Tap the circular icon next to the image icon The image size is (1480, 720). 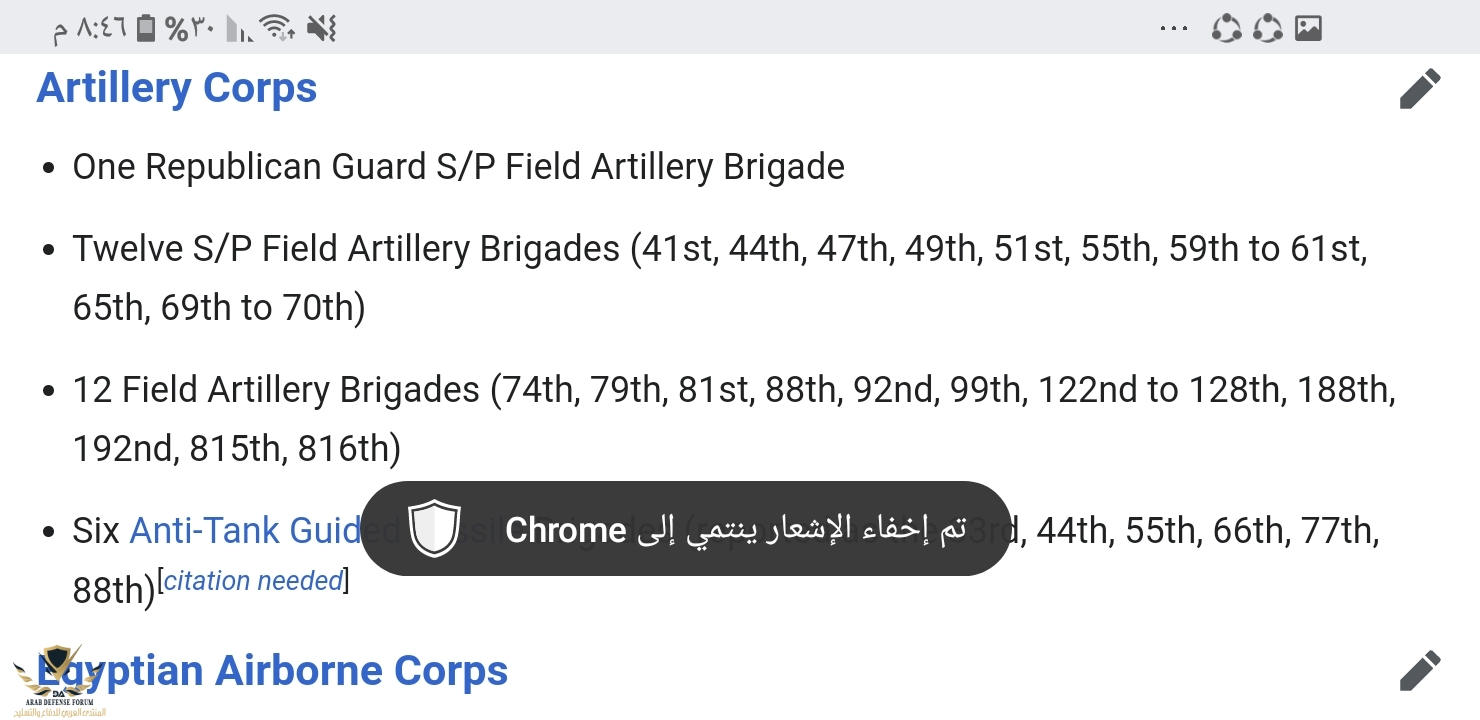click(1267, 28)
